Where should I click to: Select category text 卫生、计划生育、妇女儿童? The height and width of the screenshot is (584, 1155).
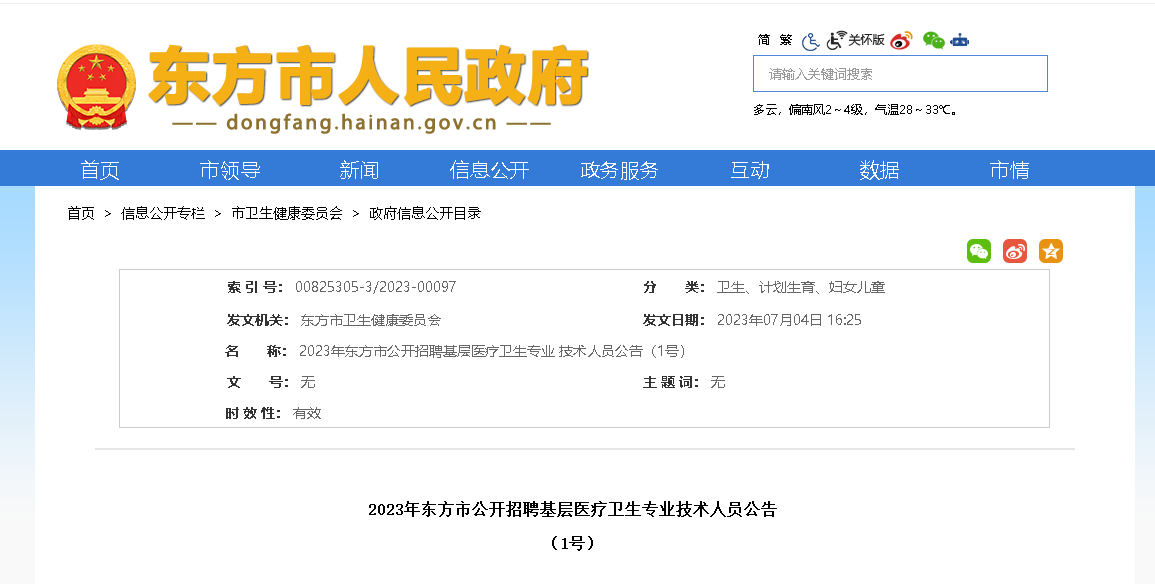[801, 287]
